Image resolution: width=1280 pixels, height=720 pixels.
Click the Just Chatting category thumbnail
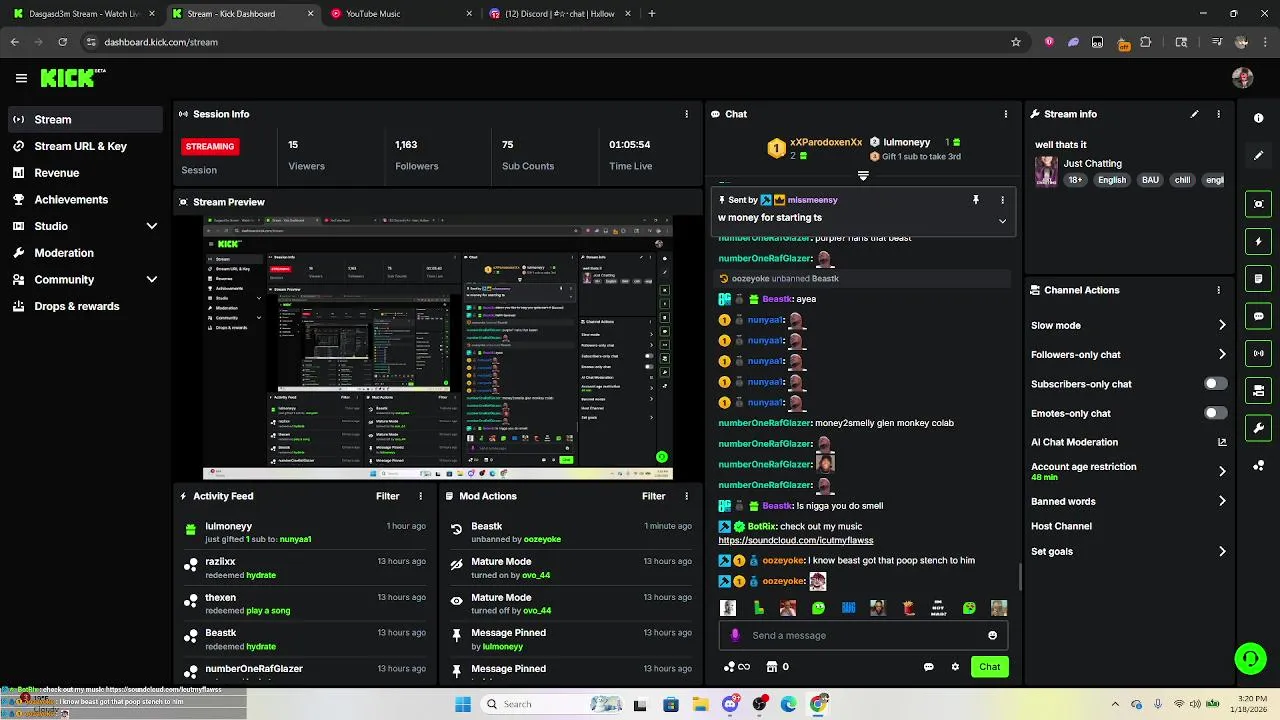pyautogui.click(x=1046, y=171)
